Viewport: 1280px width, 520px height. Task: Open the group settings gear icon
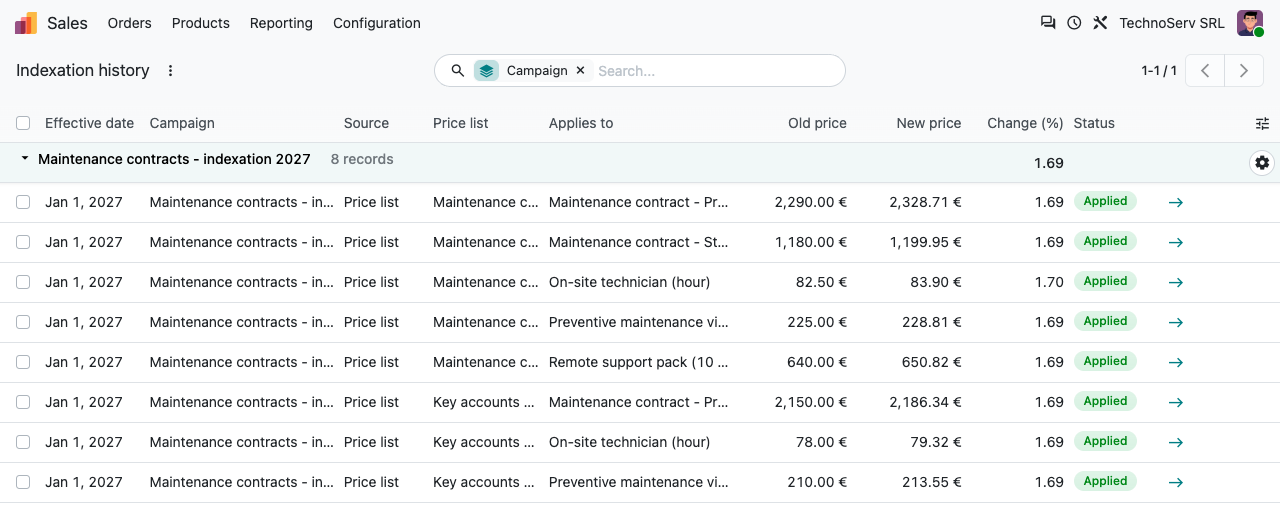(1262, 162)
